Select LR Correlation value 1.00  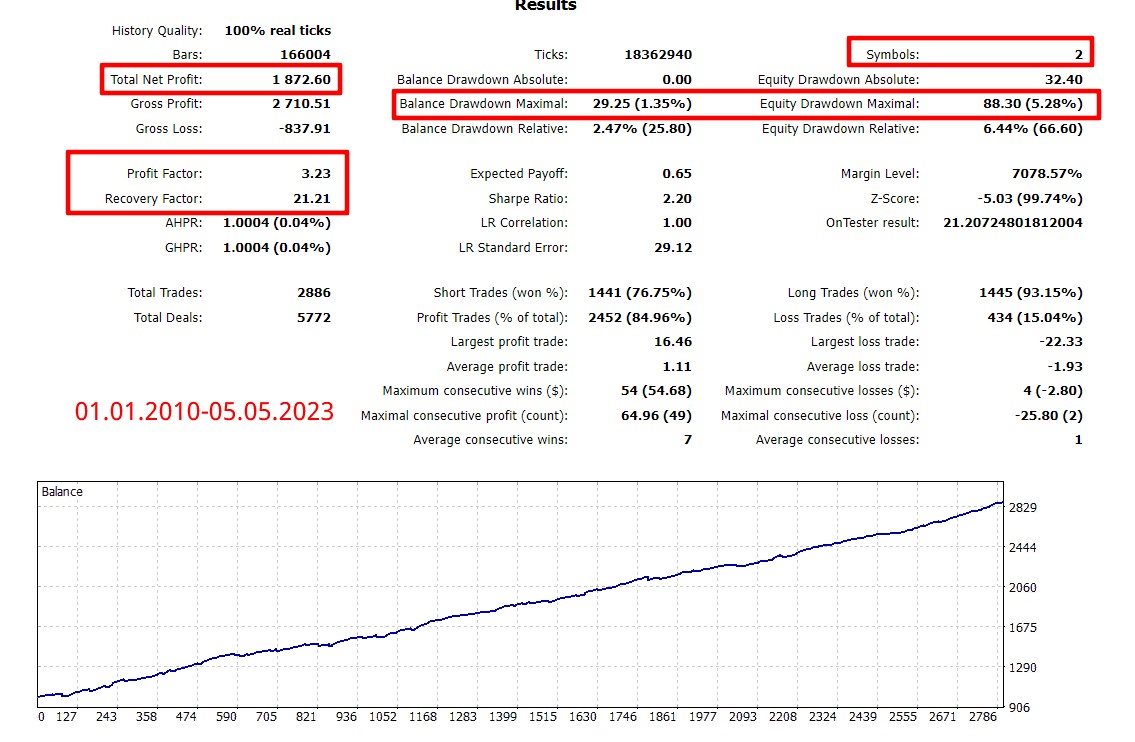coord(677,222)
